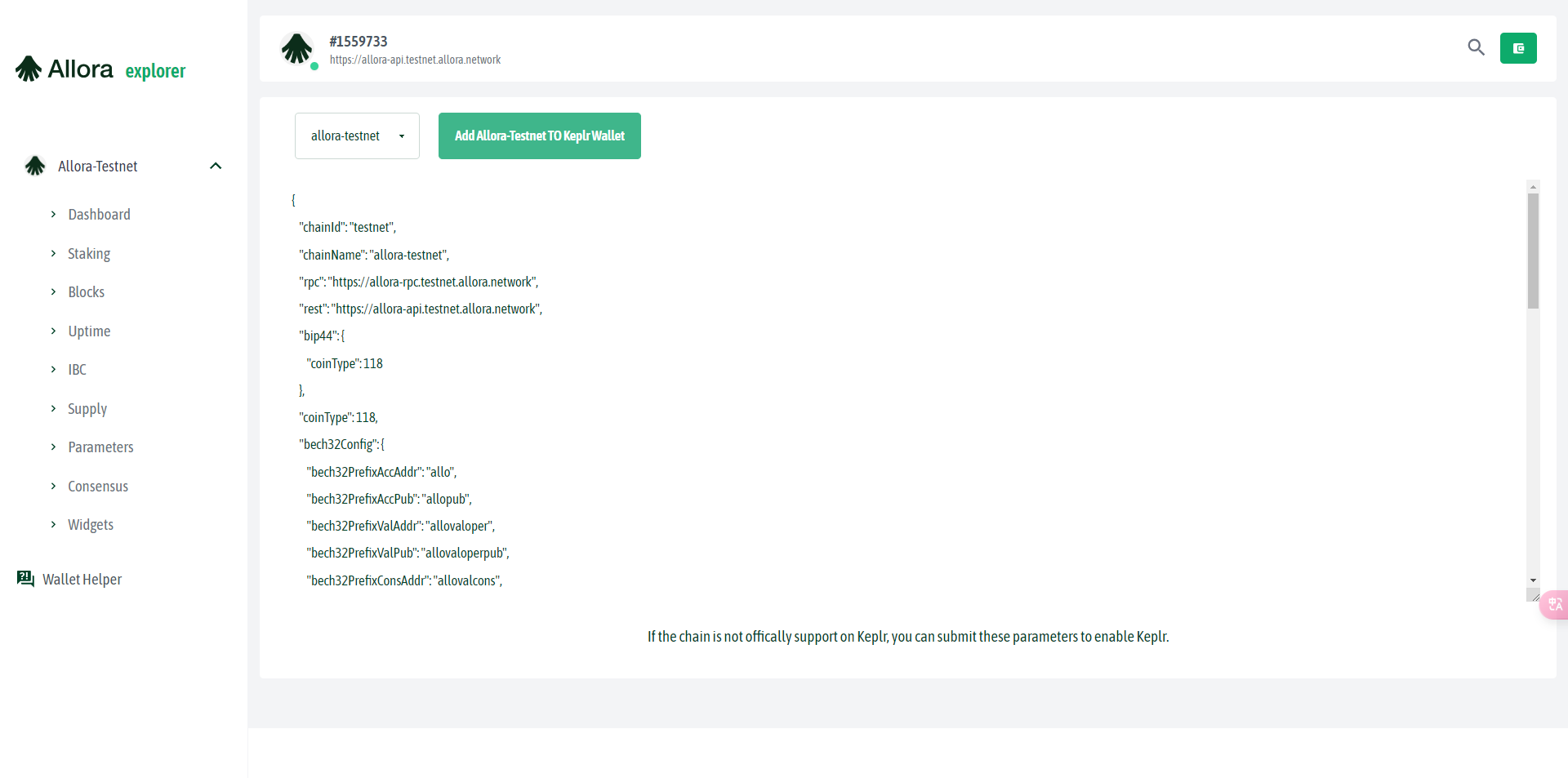The image size is (1568, 778).
Task: Navigate to Supply page
Action: point(87,408)
